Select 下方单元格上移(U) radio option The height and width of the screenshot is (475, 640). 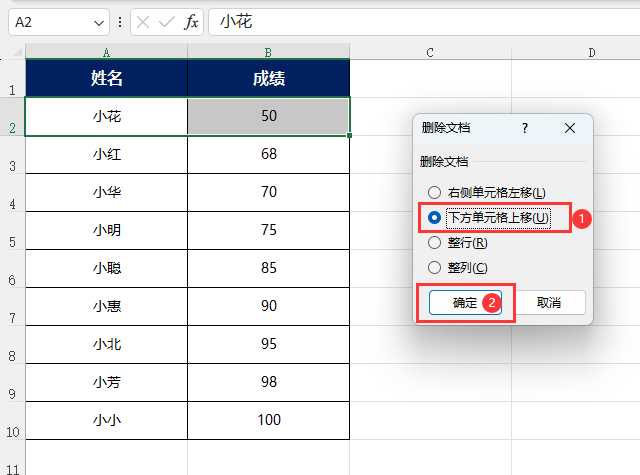[x=434, y=218]
